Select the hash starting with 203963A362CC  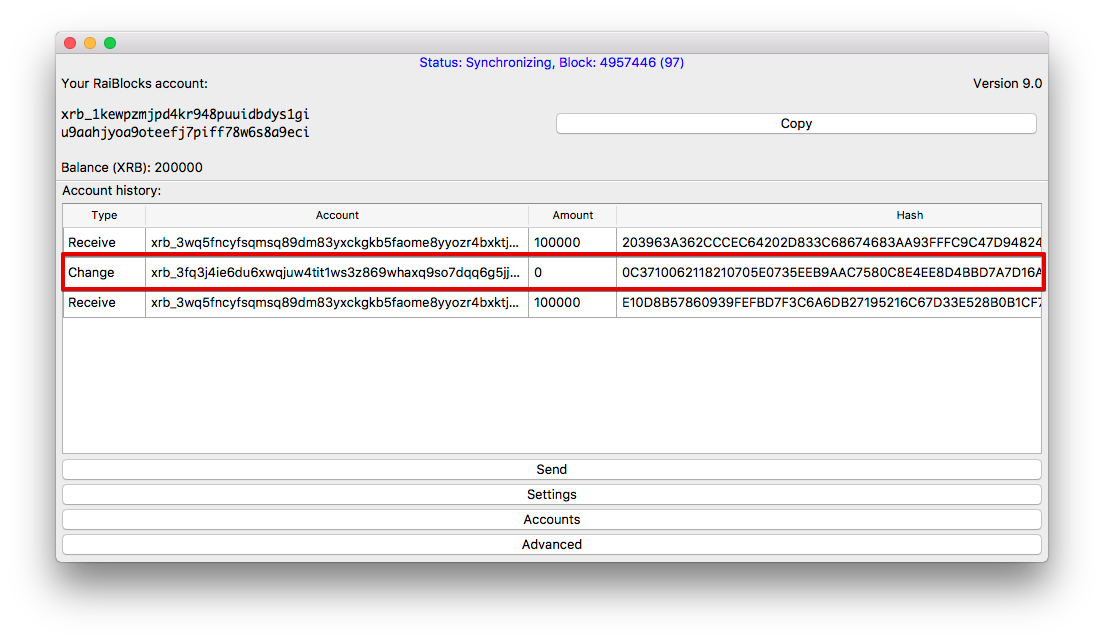[x=829, y=242]
